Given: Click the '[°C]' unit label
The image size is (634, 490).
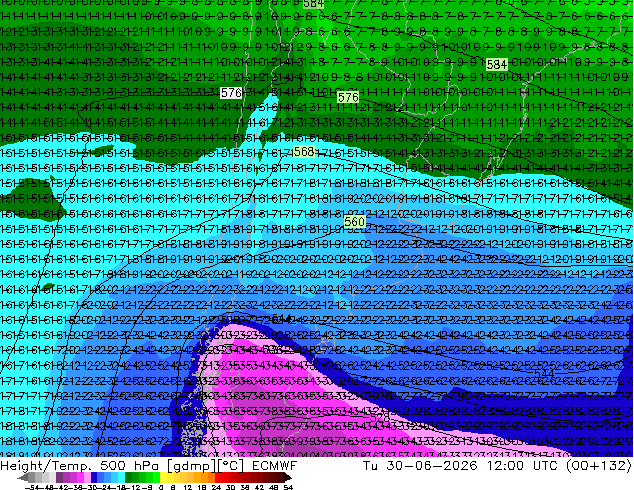Looking at the screenshot, I should (231, 466).
